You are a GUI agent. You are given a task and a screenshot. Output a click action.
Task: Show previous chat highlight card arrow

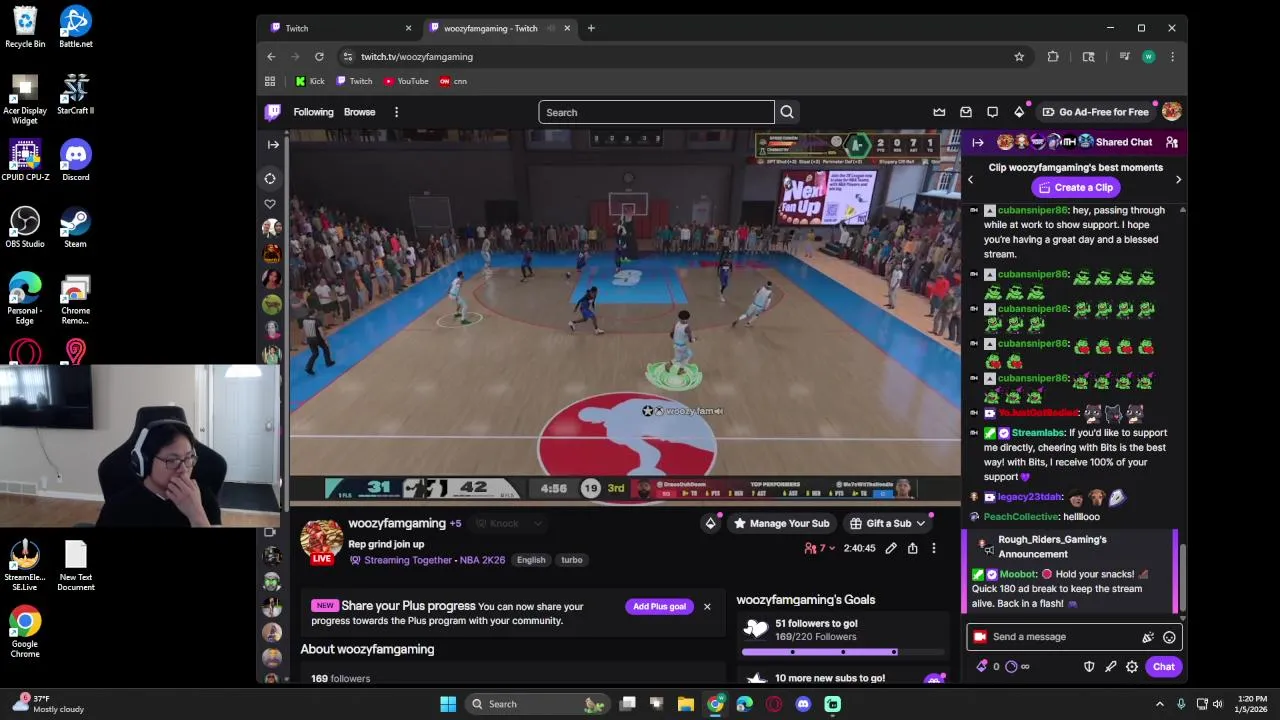click(970, 180)
